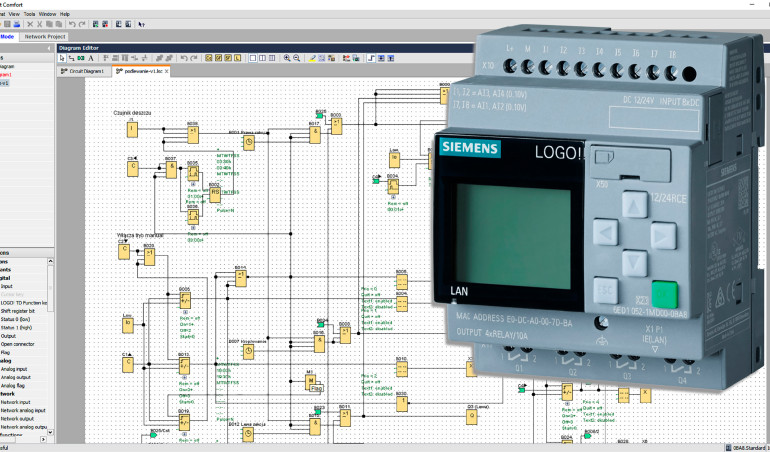Switch to the Circuit Diagram1 tab
Image resolution: width=770 pixels, height=452 pixels.
[x=83, y=72]
